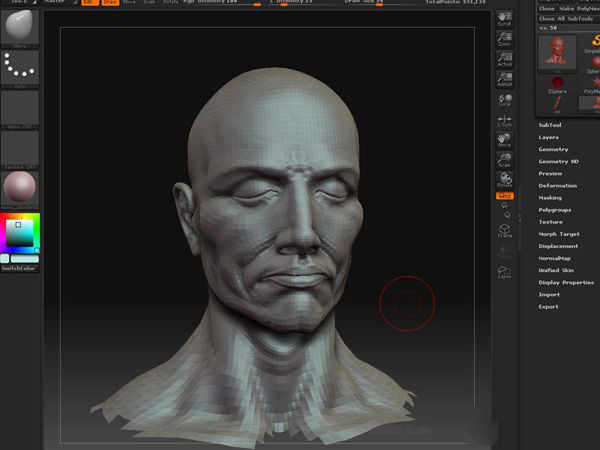Click the Zoom canvas navigation icon

pos(505,39)
